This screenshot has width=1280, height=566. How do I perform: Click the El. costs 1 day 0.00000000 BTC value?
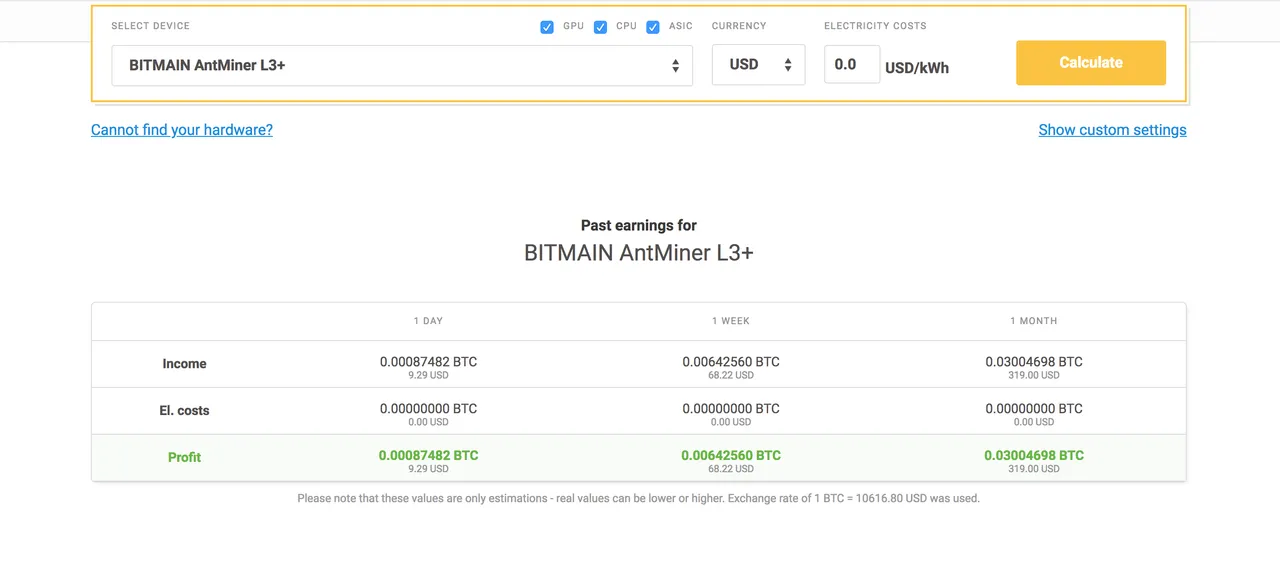click(428, 409)
